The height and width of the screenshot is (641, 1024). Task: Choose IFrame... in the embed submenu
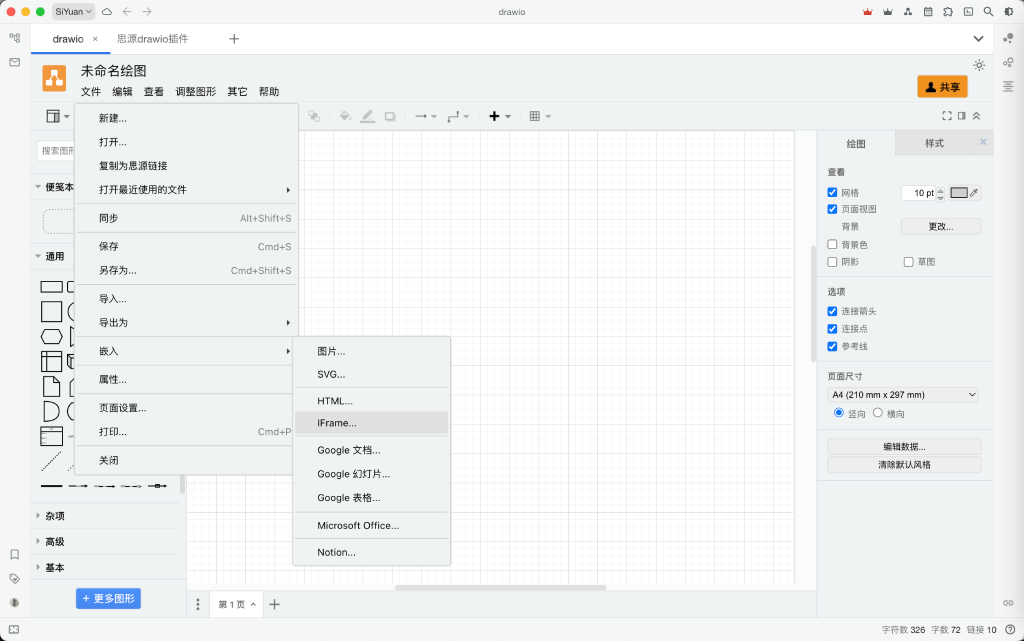[x=337, y=423]
